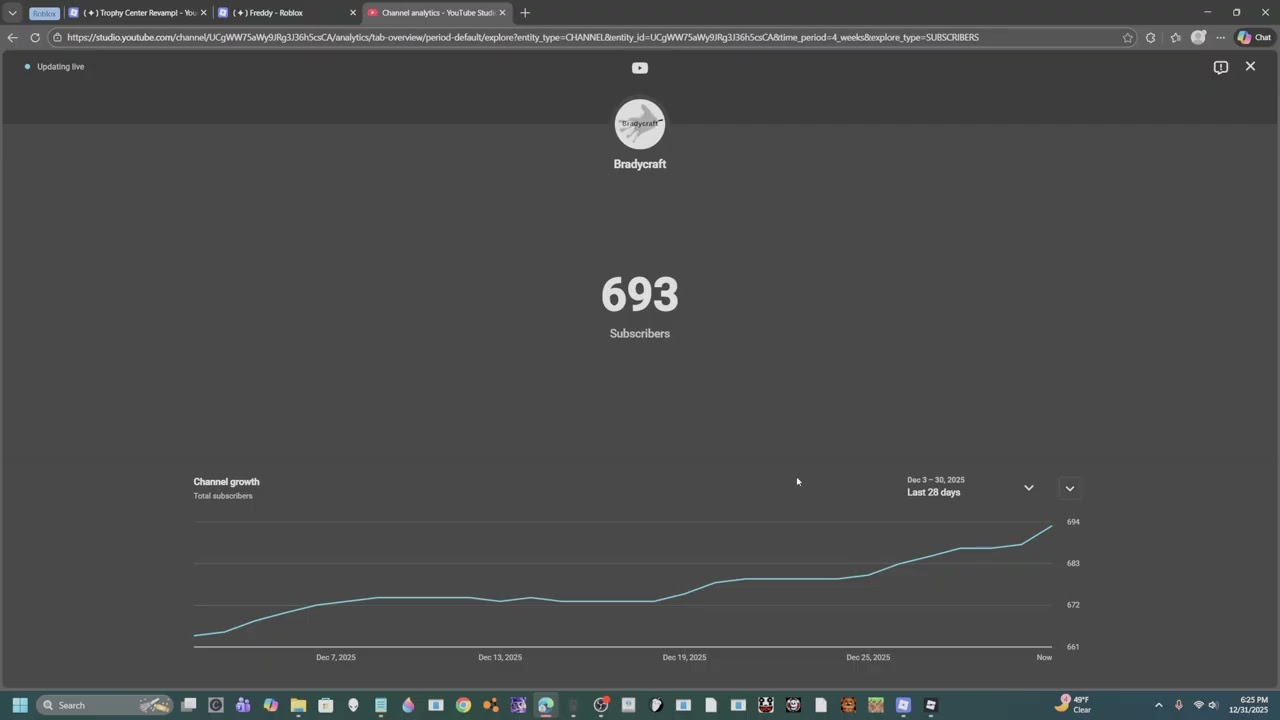Viewport: 1280px width, 720px height.
Task: Open Roblox from the taskbar
Action: pyautogui.click(x=931, y=705)
